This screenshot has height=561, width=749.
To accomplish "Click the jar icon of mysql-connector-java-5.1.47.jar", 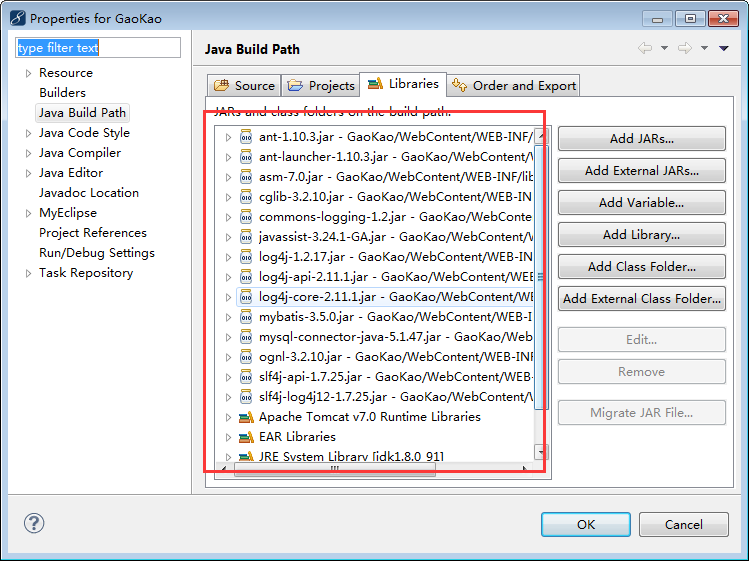I will pos(246,337).
